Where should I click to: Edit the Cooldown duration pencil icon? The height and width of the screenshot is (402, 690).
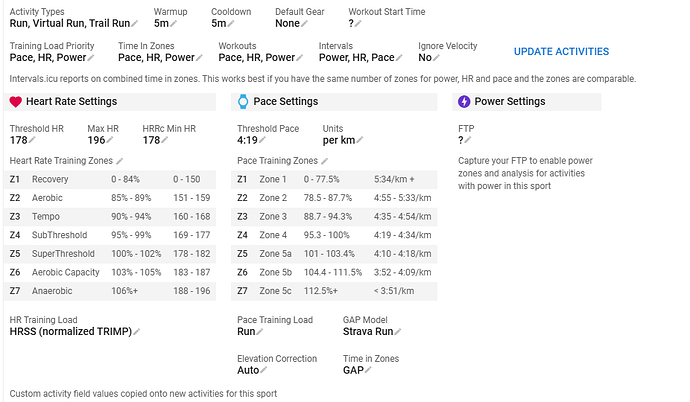point(229,23)
